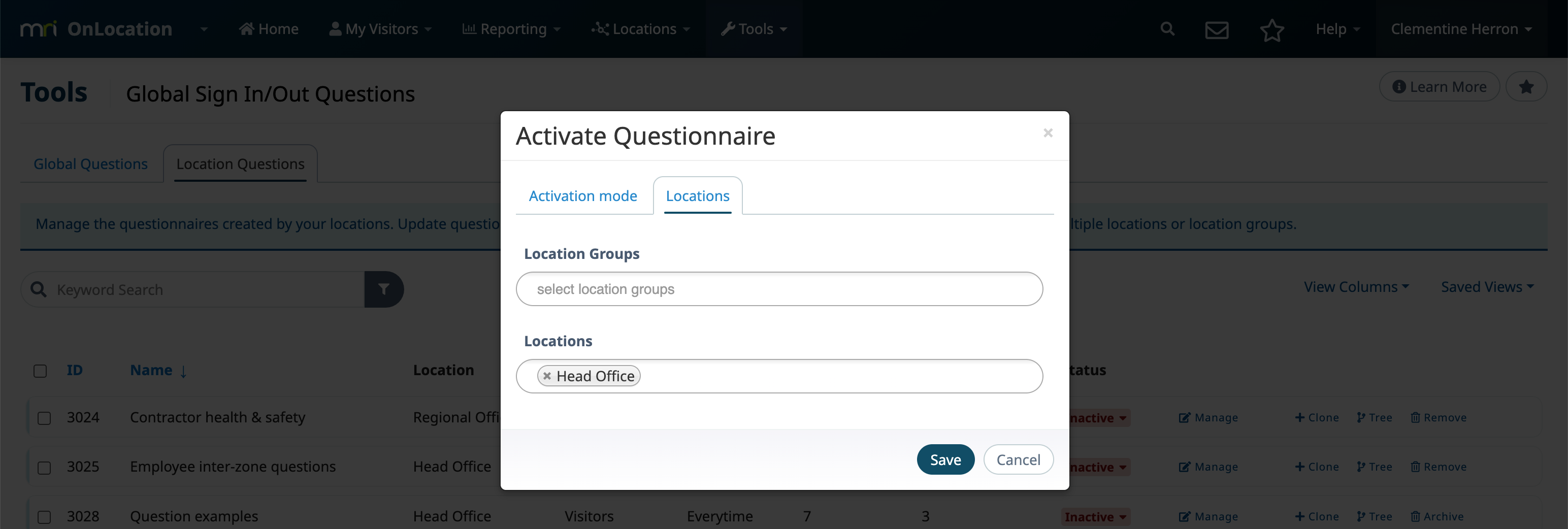Image resolution: width=1568 pixels, height=529 pixels.
Task: Open the Saved Views dropdown
Action: tap(1487, 287)
